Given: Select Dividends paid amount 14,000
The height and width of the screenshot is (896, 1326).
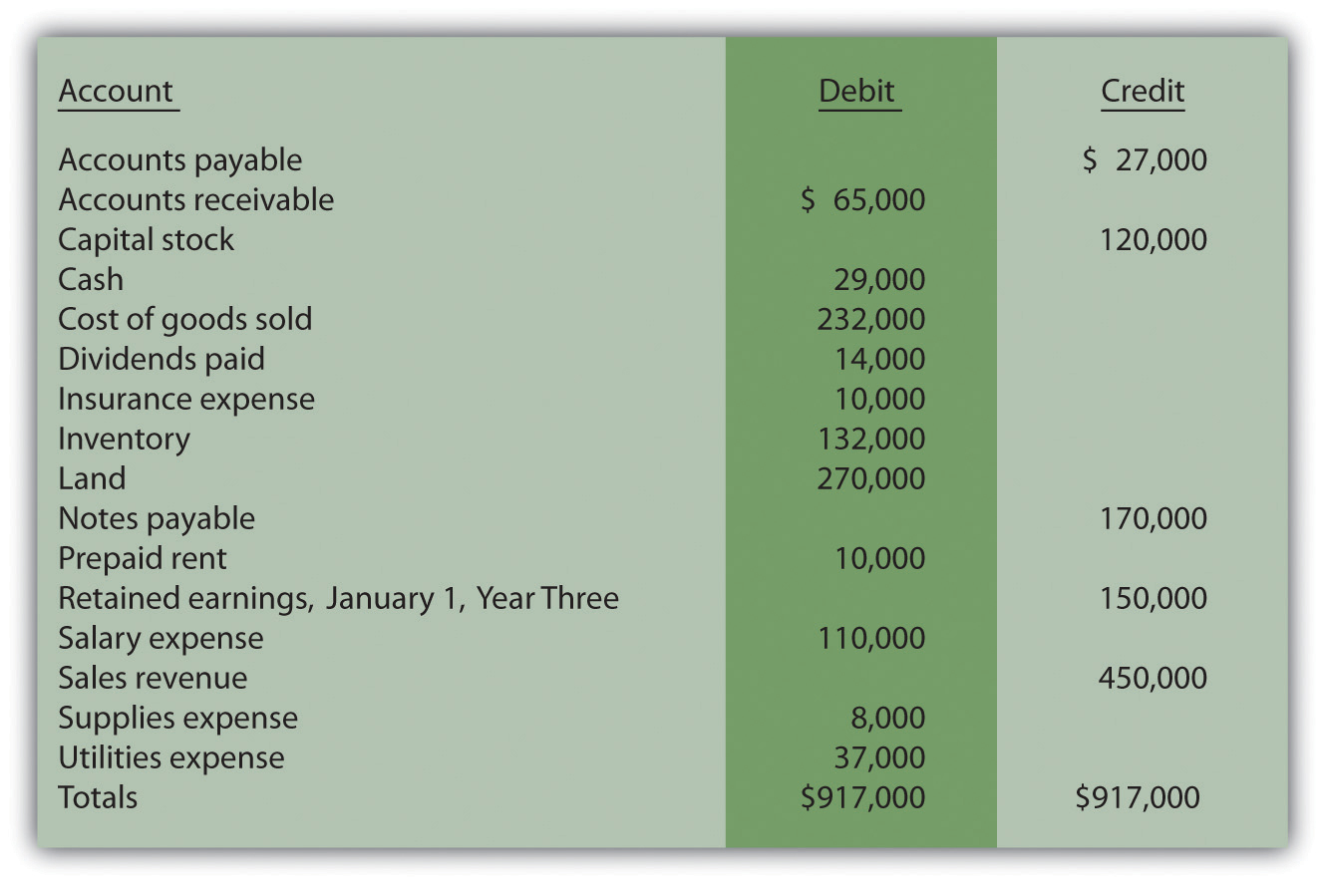Looking at the screenshot, I should 879,359.
